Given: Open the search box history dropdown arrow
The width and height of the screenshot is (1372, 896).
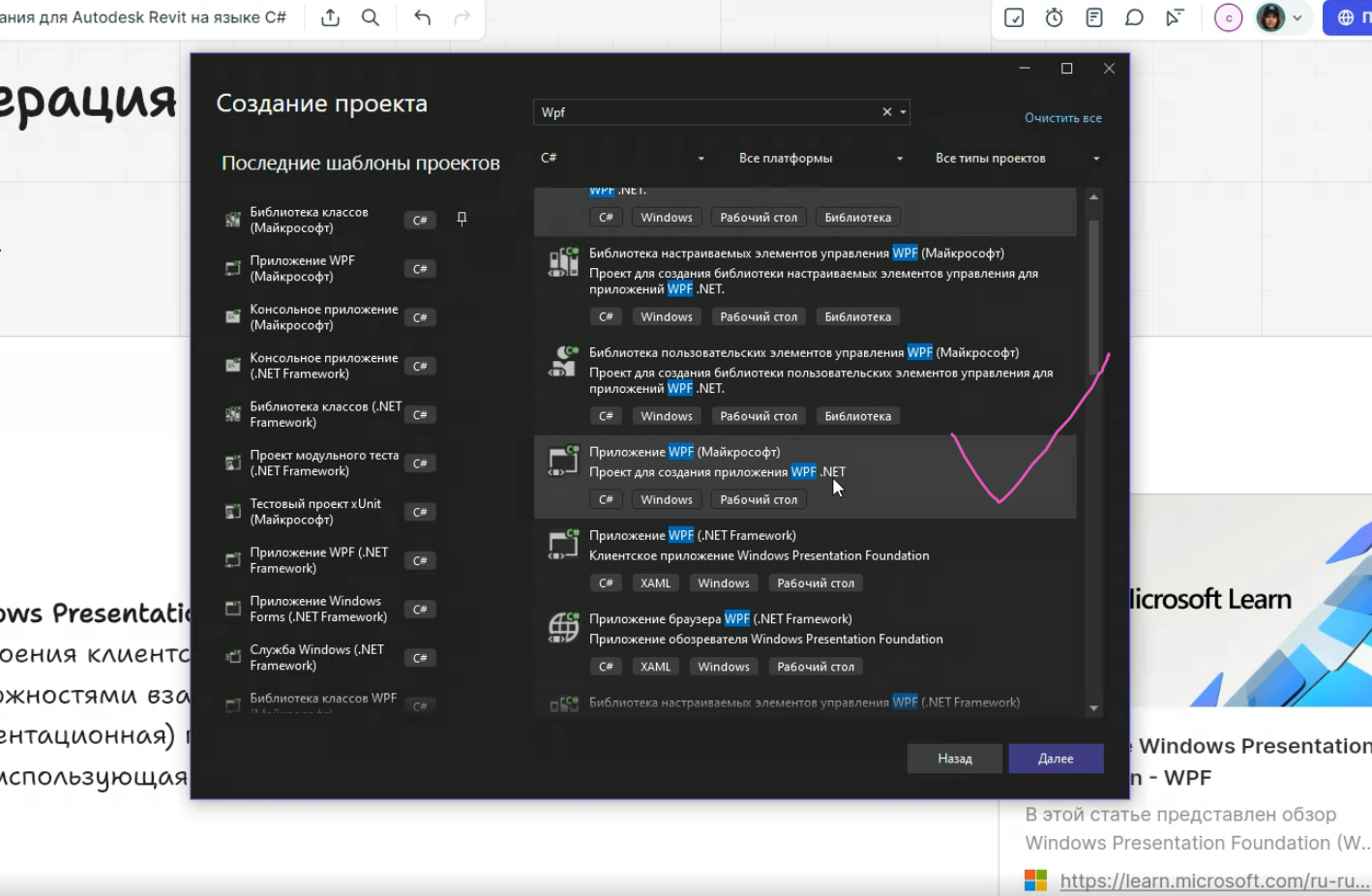Looking at the screenshot, I should click(903, 112).
